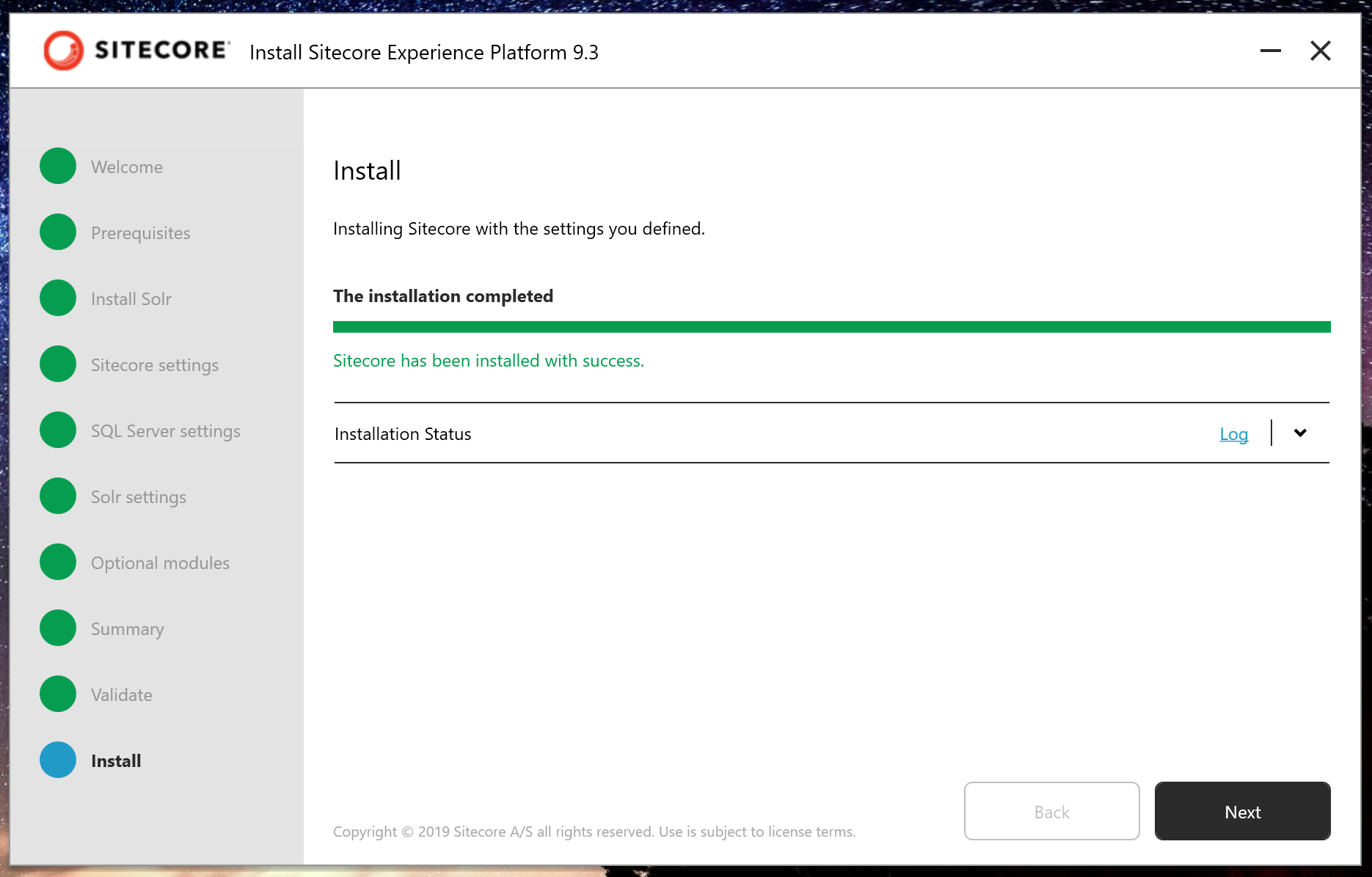Select the Summary step label
Viewport: 1372px width, 877px height.
point(128,629)
